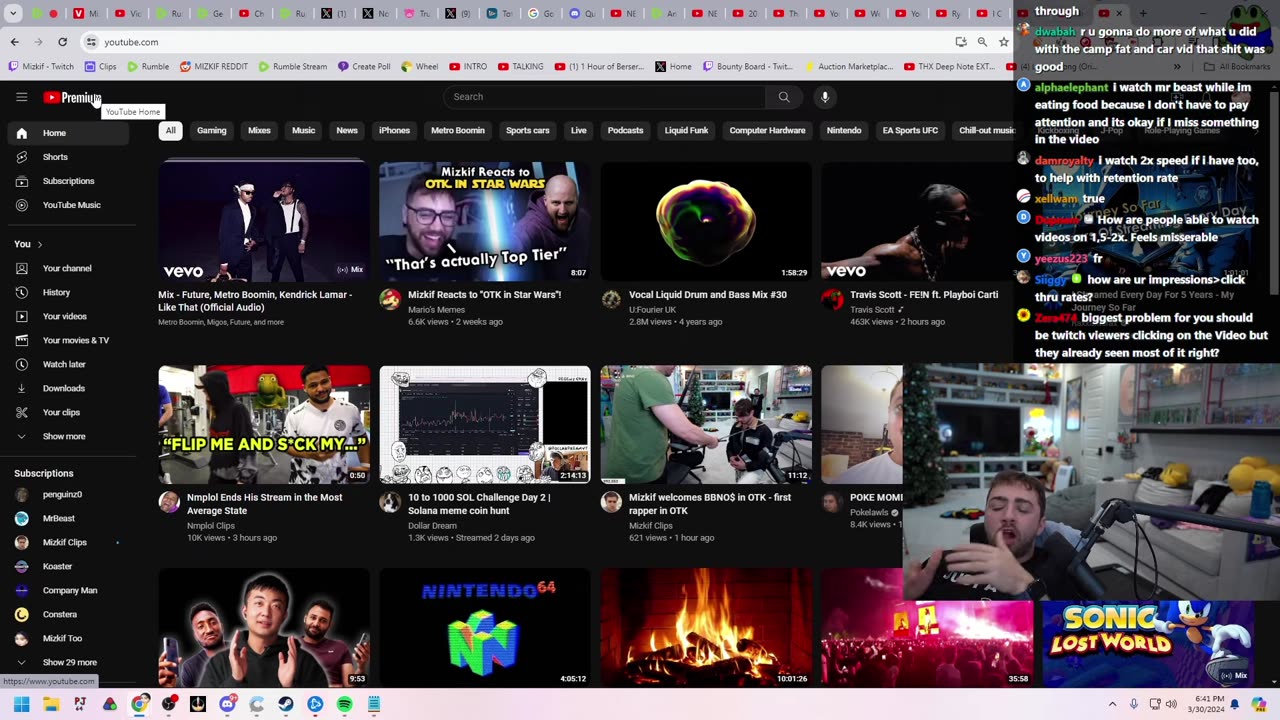1280x720 pixels.
Task: Filter videos by Liquid Funk chip
Action: tap(686, 131)
